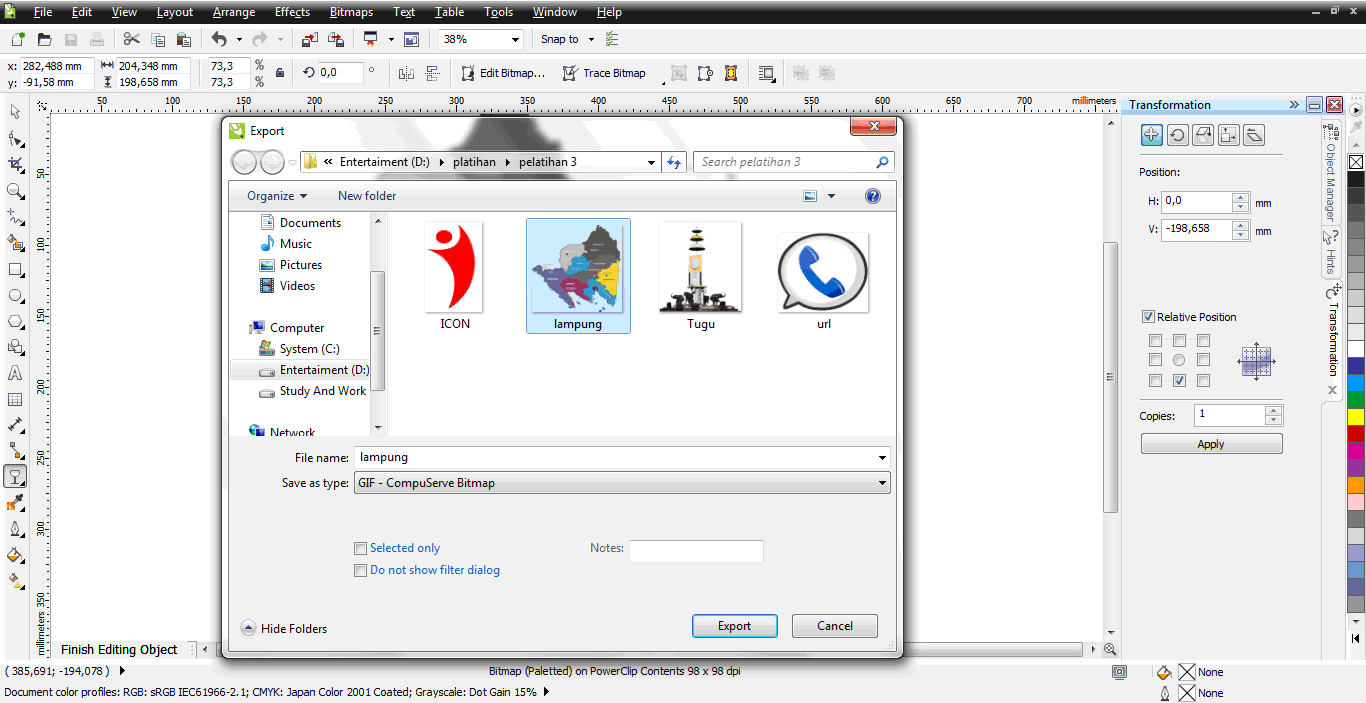The width and height of the screenshot is (1366, 703).
Task: Open the Organize dropdown menu
Action: pos(277,196)
